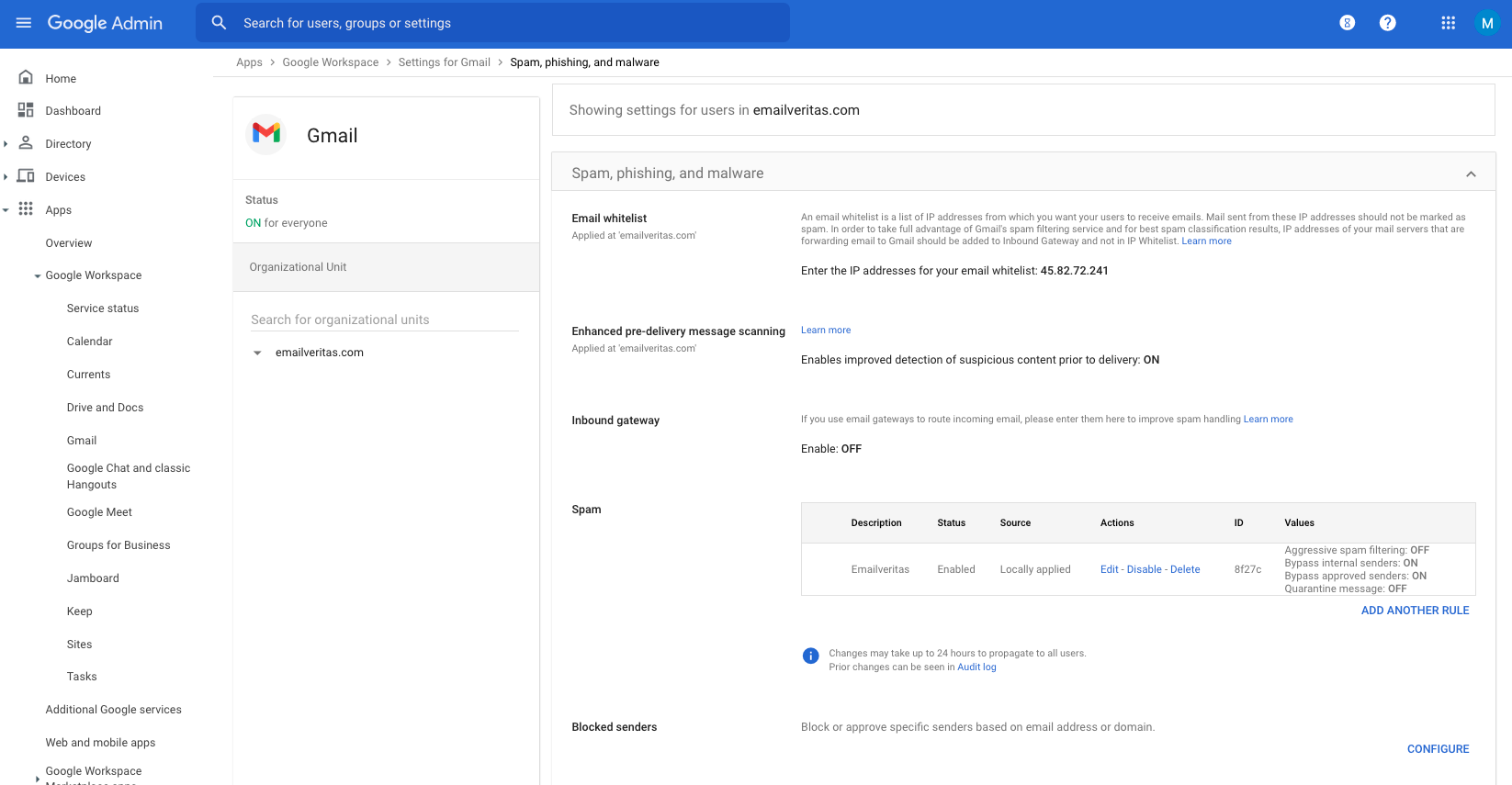Delete the Emailveritas spam rule
The width and height of the screenshot is (1512, 785).
(1185, 570)
